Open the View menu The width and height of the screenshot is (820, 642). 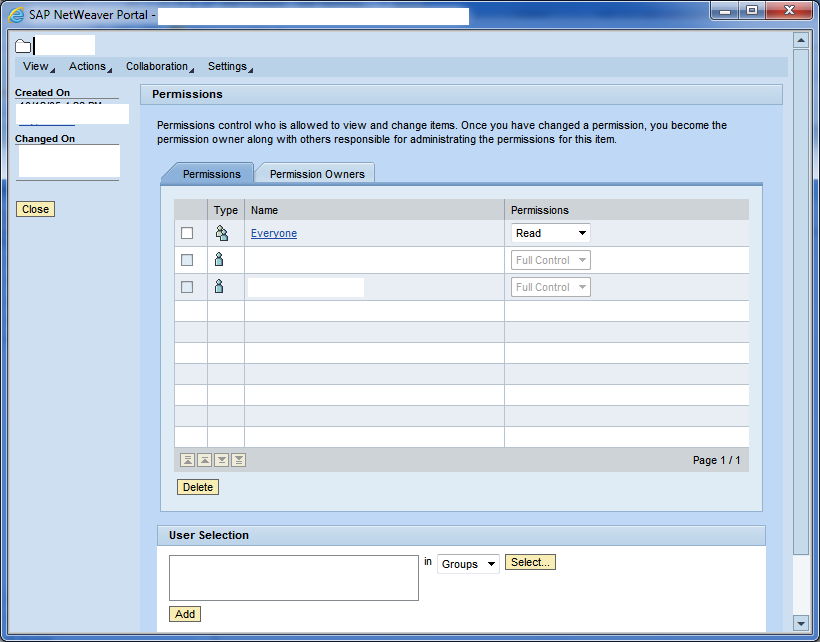(39, 66)
